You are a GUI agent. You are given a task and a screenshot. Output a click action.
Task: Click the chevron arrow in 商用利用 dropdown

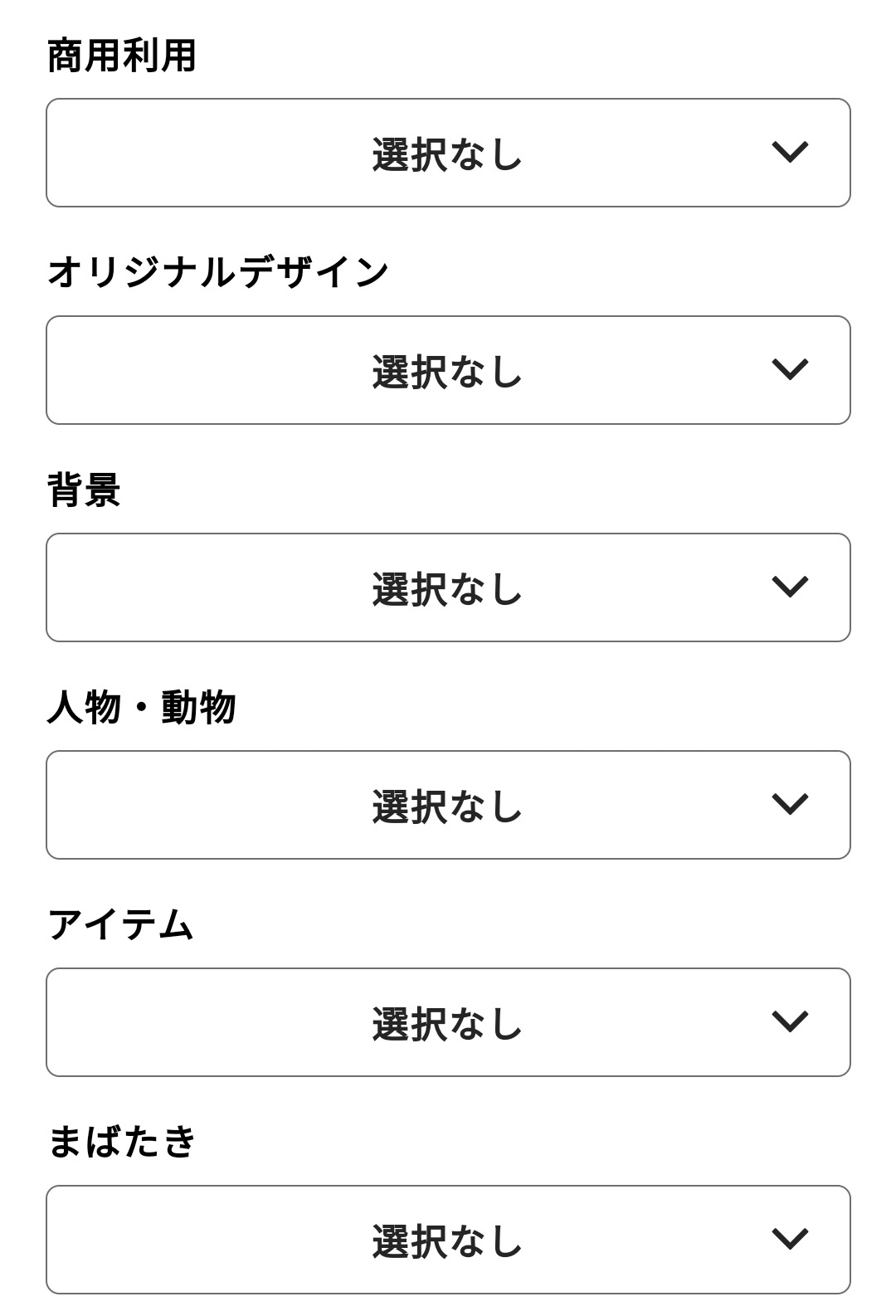(x=789, y=152)
